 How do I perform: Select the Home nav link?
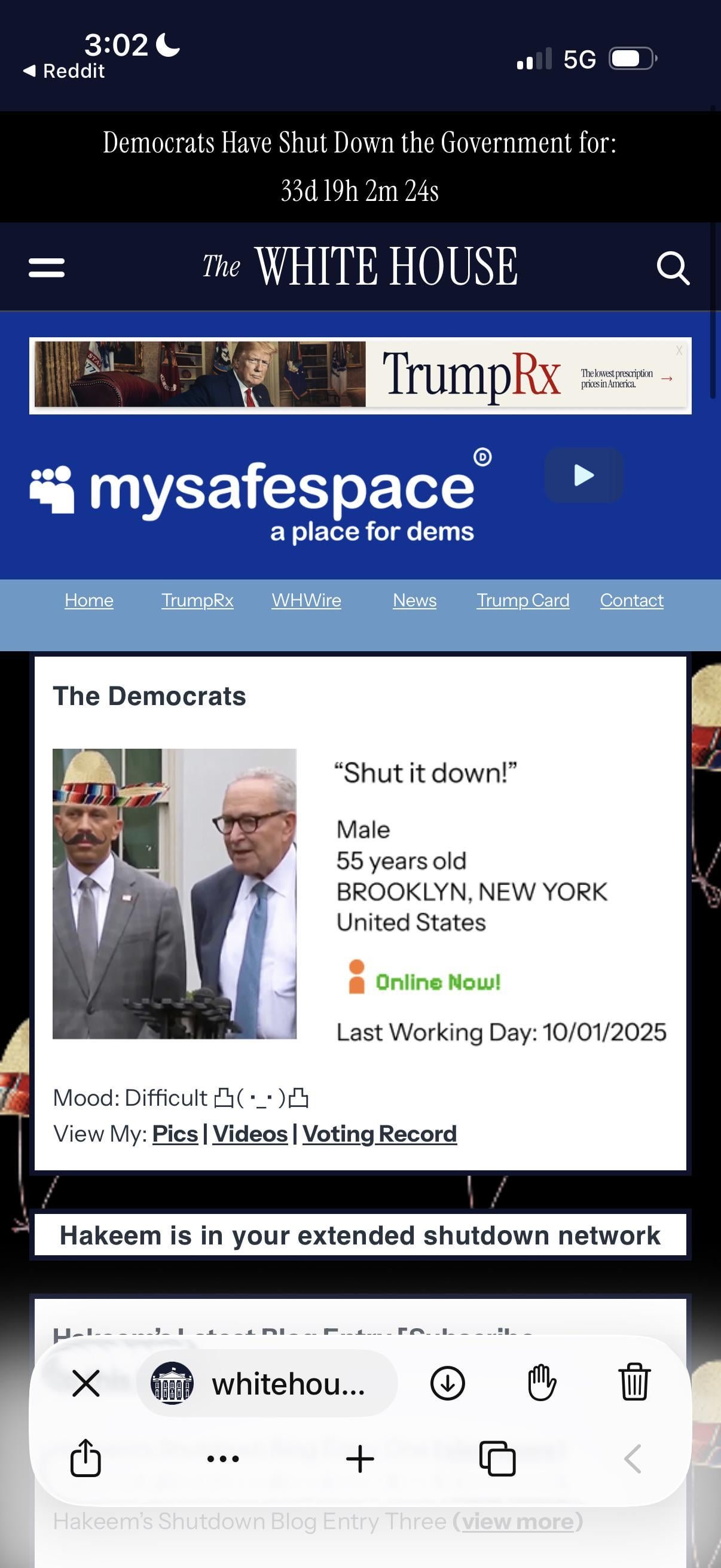pyautogui.click(x=89, y=600)
